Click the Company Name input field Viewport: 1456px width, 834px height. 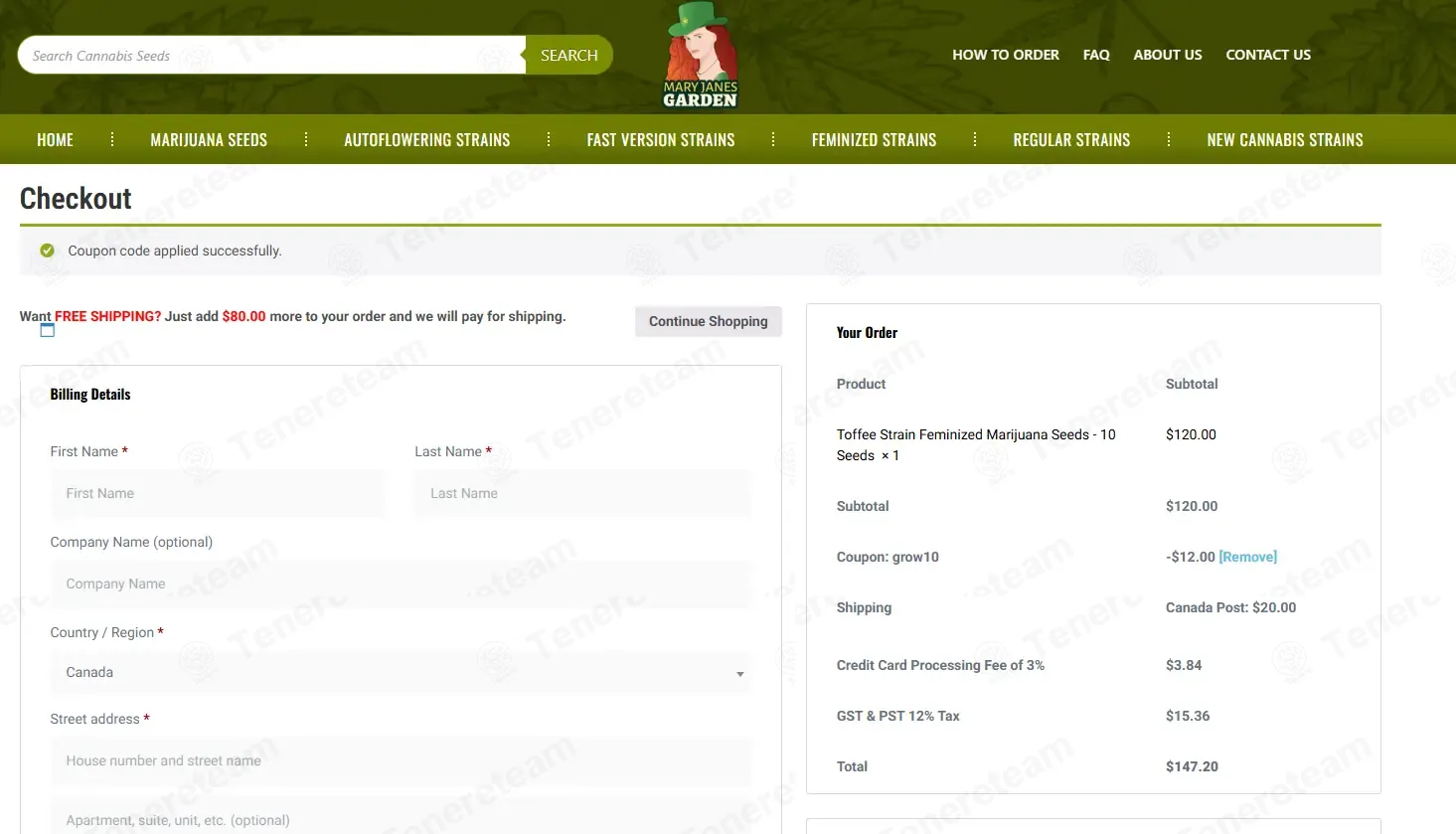pyautogui.click(x=401, y=584)
